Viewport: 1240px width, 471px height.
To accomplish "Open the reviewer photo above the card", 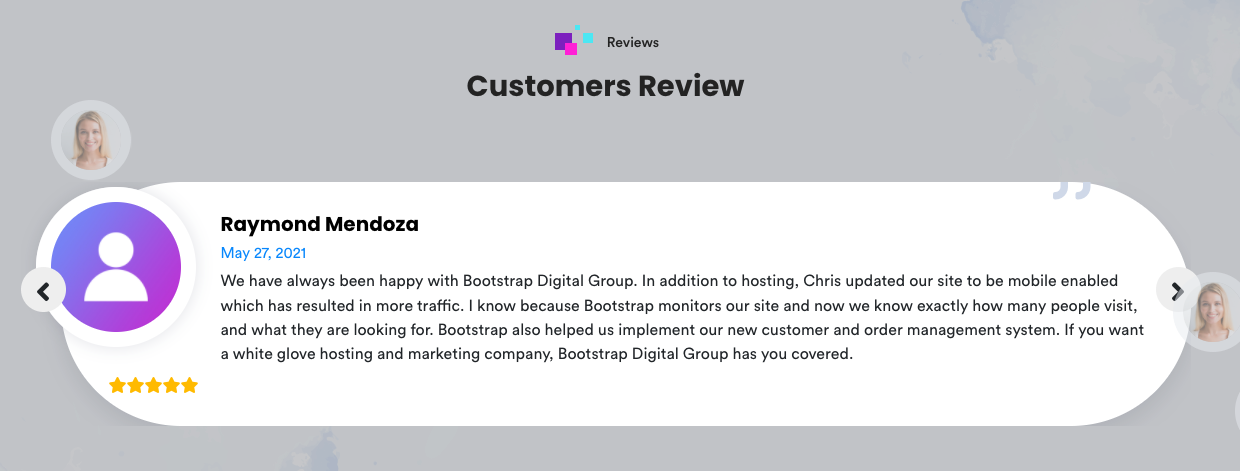I will tap(91, 140).
